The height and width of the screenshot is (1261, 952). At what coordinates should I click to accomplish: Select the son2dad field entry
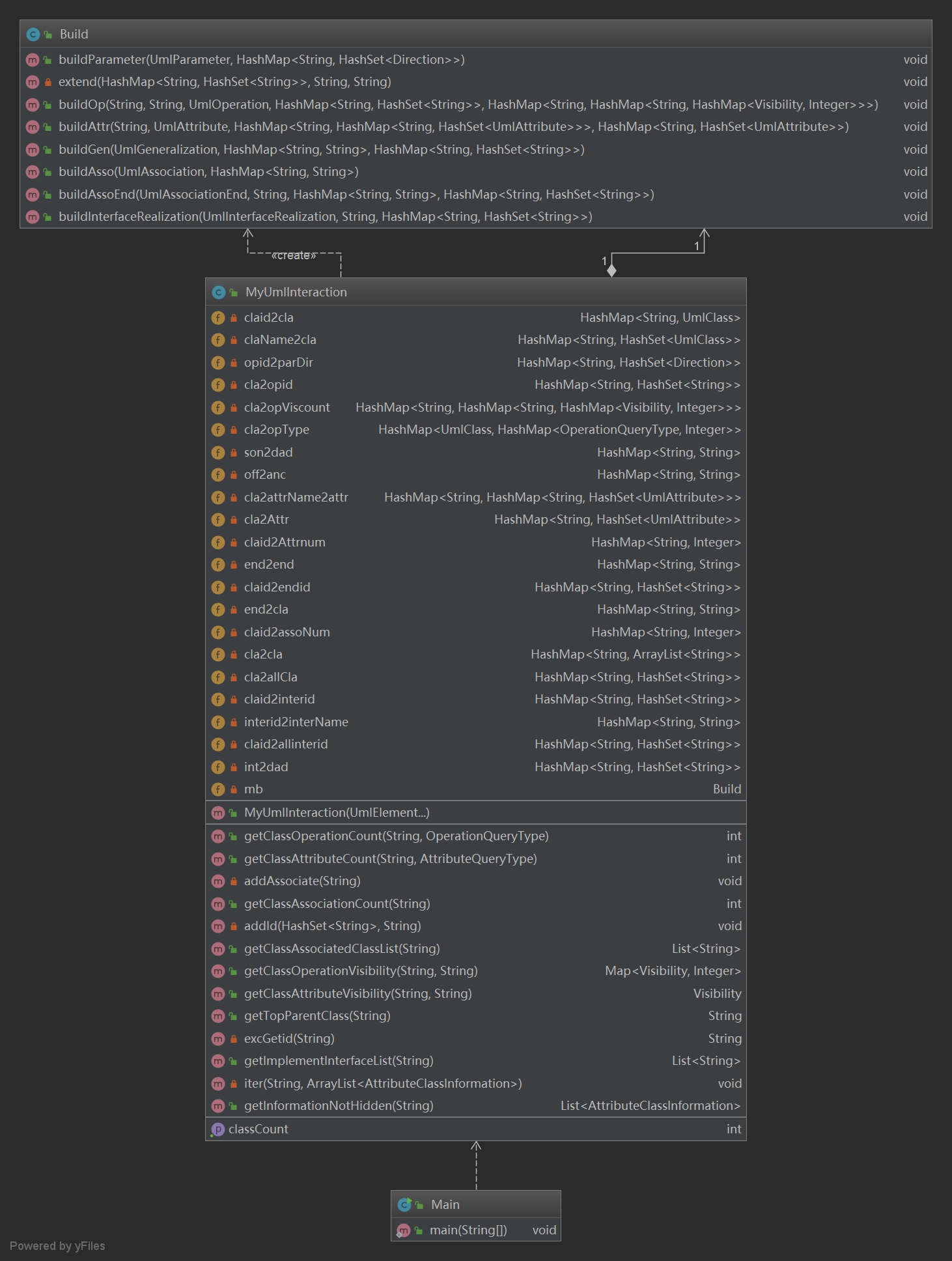pos(268,453)
